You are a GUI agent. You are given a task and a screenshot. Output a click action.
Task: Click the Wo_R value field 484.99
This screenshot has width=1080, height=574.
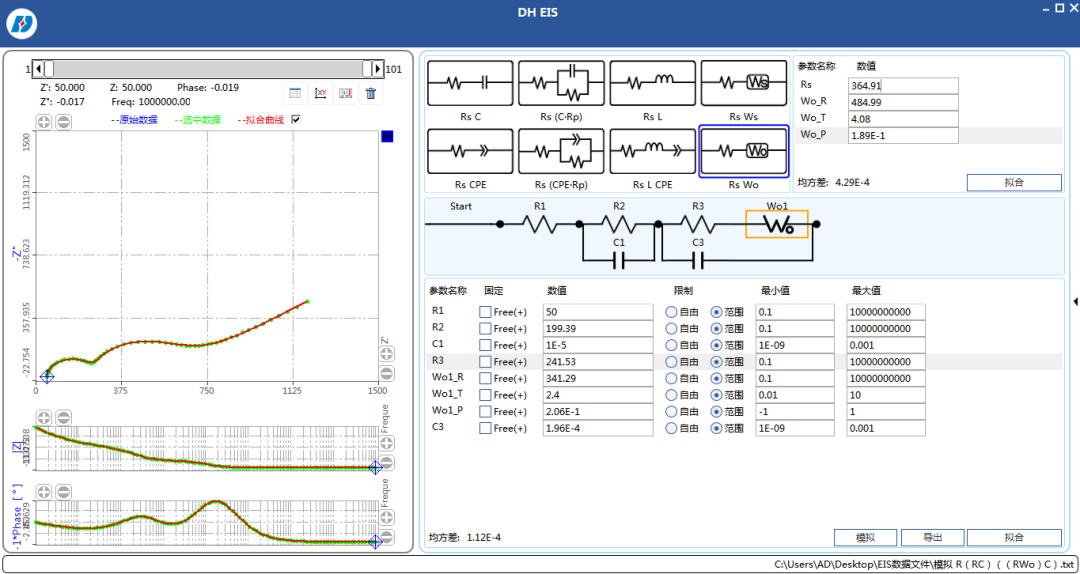tap(904, 102)
